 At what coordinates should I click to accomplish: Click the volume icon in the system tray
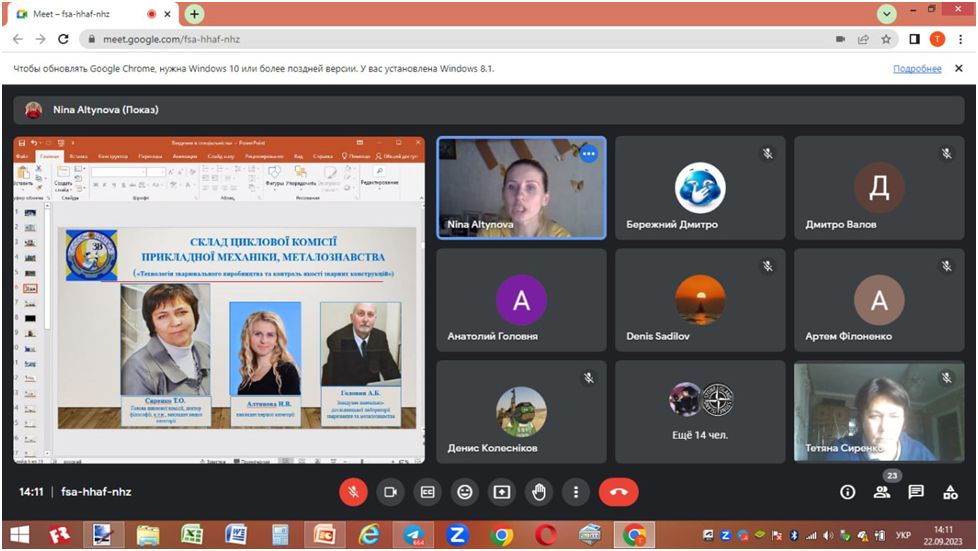pyautogui.click(x=828, y=535)
